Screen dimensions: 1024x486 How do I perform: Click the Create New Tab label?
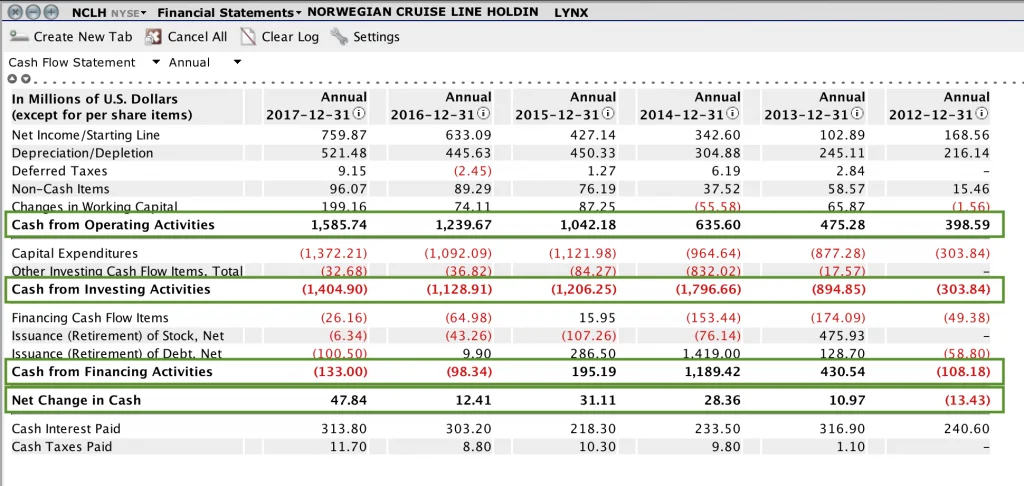tap(83, 37)
